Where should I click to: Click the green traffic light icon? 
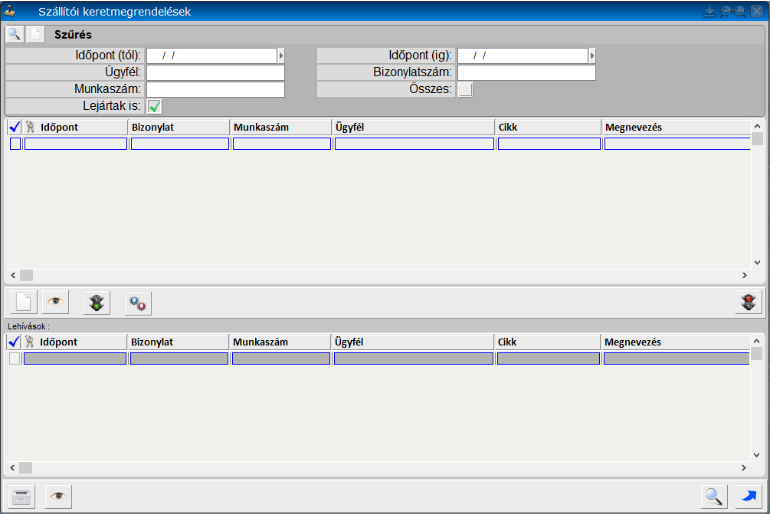(x=96, y=302)
